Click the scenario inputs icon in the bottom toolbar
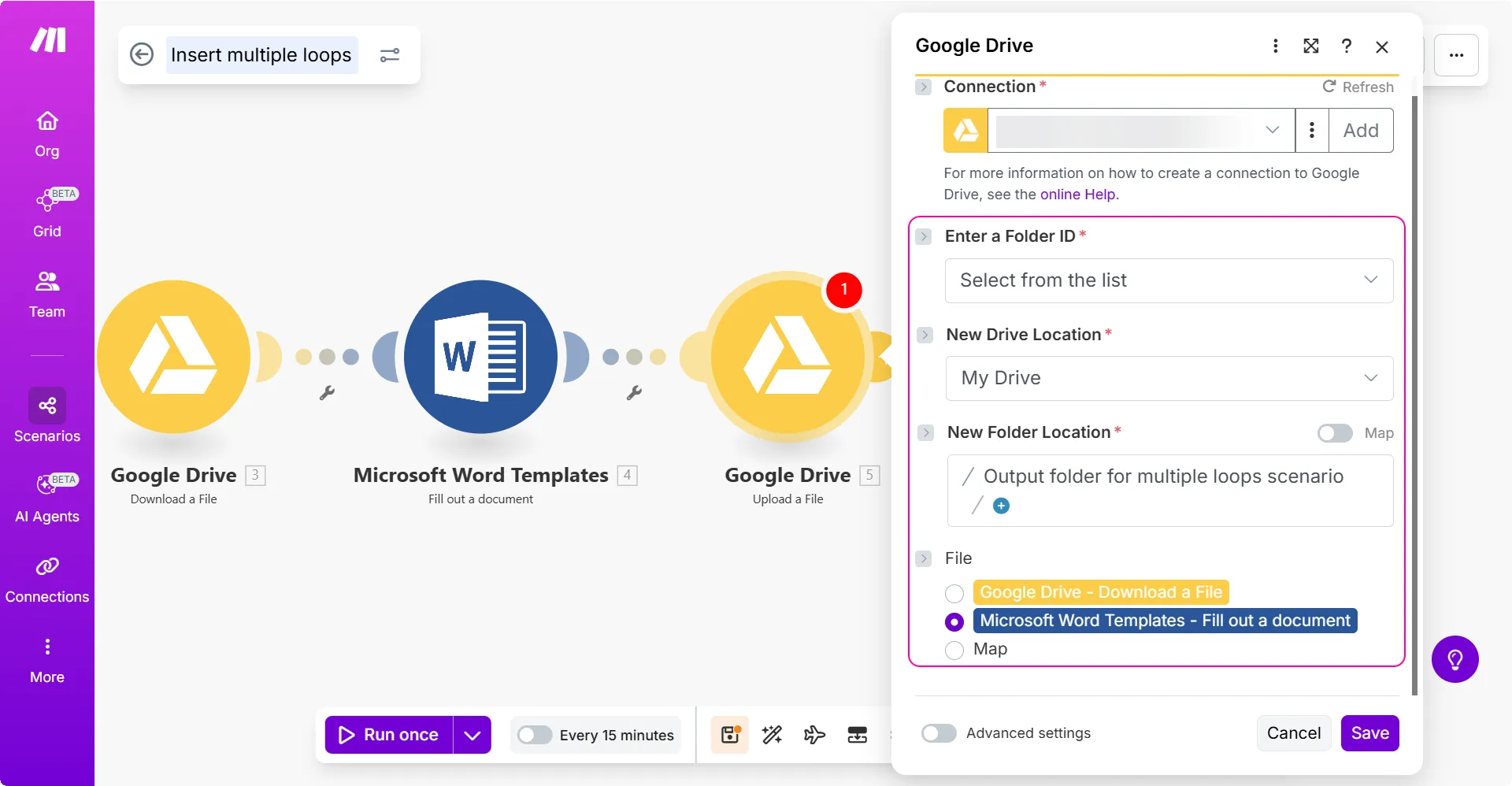 point(857,735)
